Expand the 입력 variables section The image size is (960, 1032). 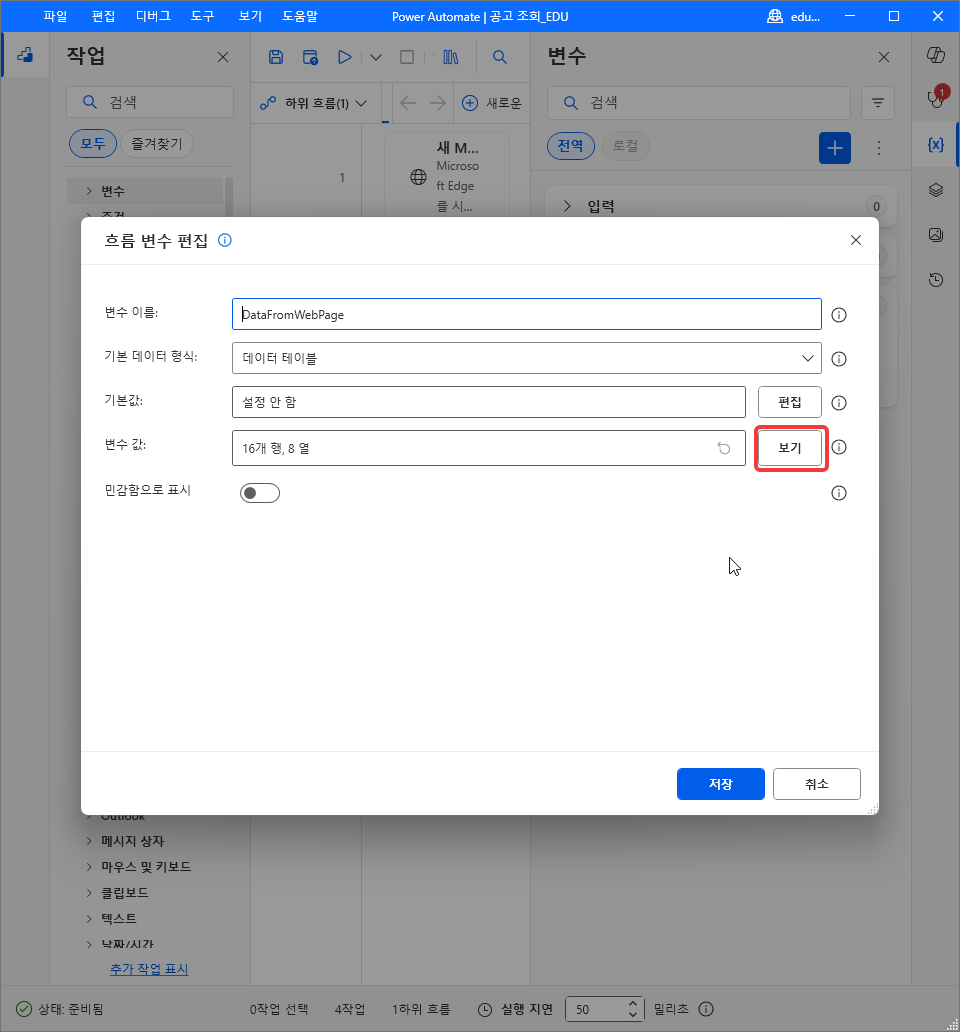pyautogui.click(x=567, y=206)
